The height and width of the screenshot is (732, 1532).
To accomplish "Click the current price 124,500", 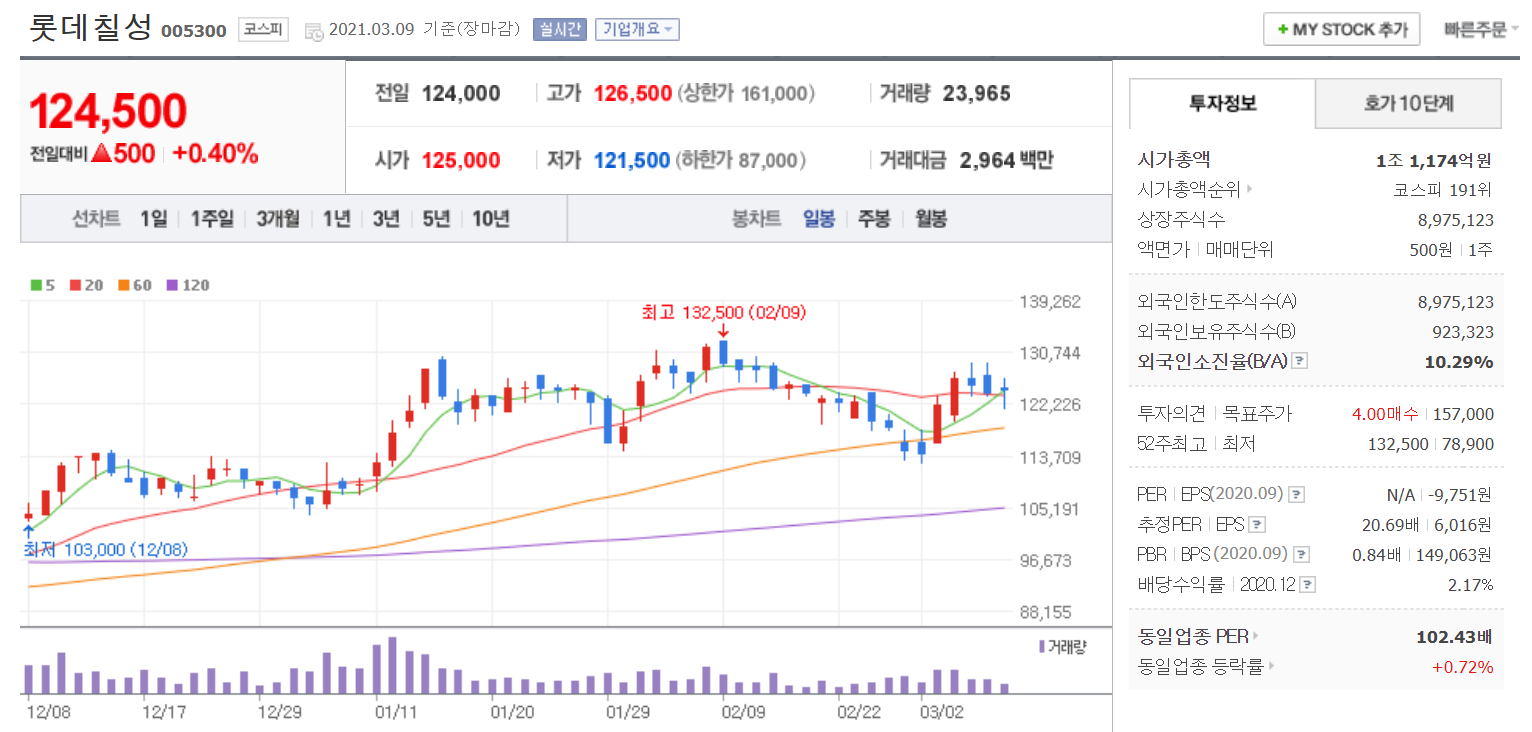I will (108, 111).
